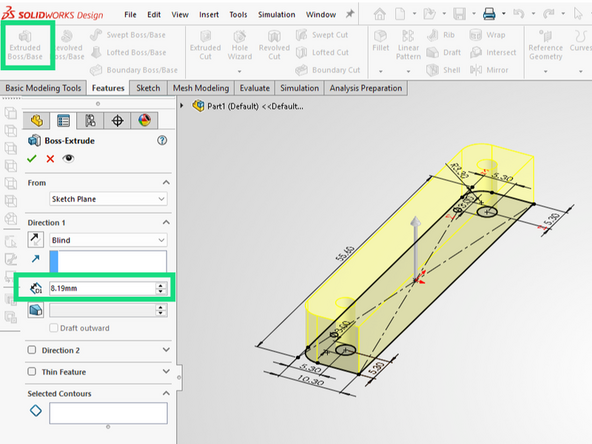Viewport: 592px width, 444px height.
Task: Enable the Thin Feature checkbox
Action: point(32,372)
